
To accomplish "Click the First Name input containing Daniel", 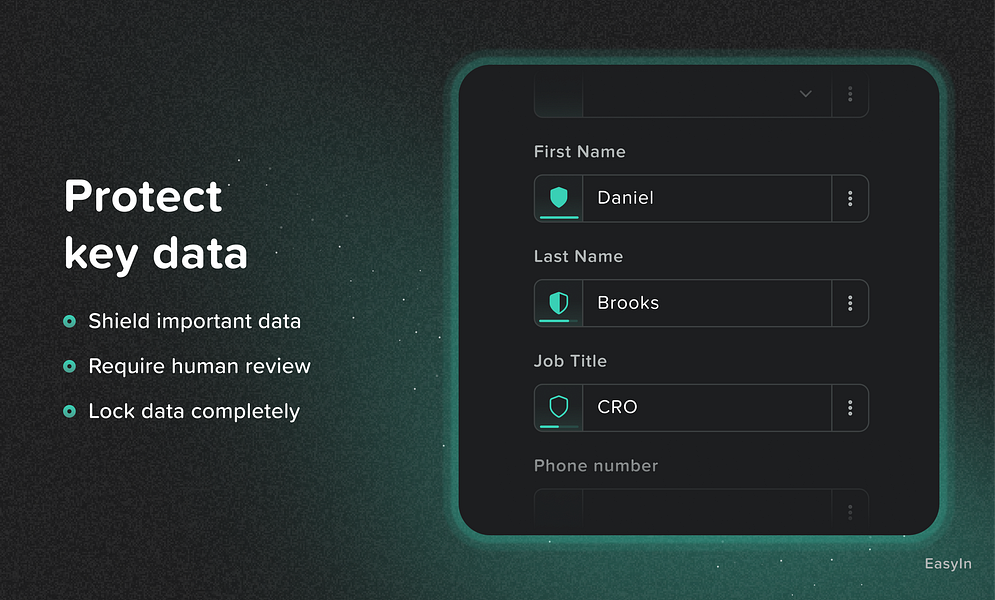I will click(707, 199).
